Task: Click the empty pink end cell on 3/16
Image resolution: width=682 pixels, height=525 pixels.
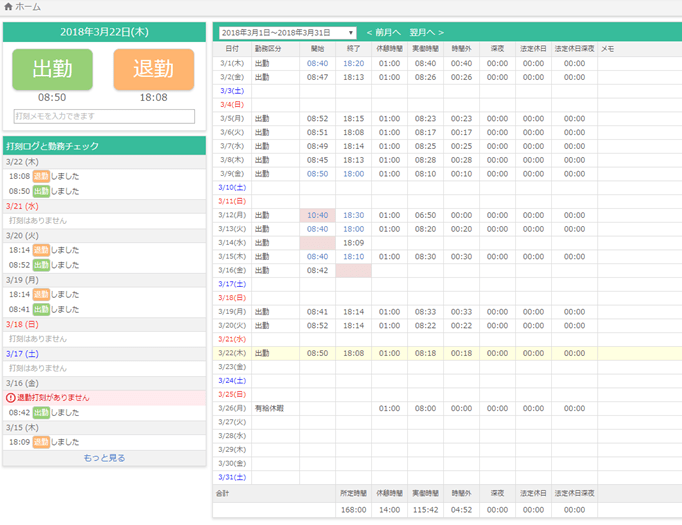Action: coord(353,270)
